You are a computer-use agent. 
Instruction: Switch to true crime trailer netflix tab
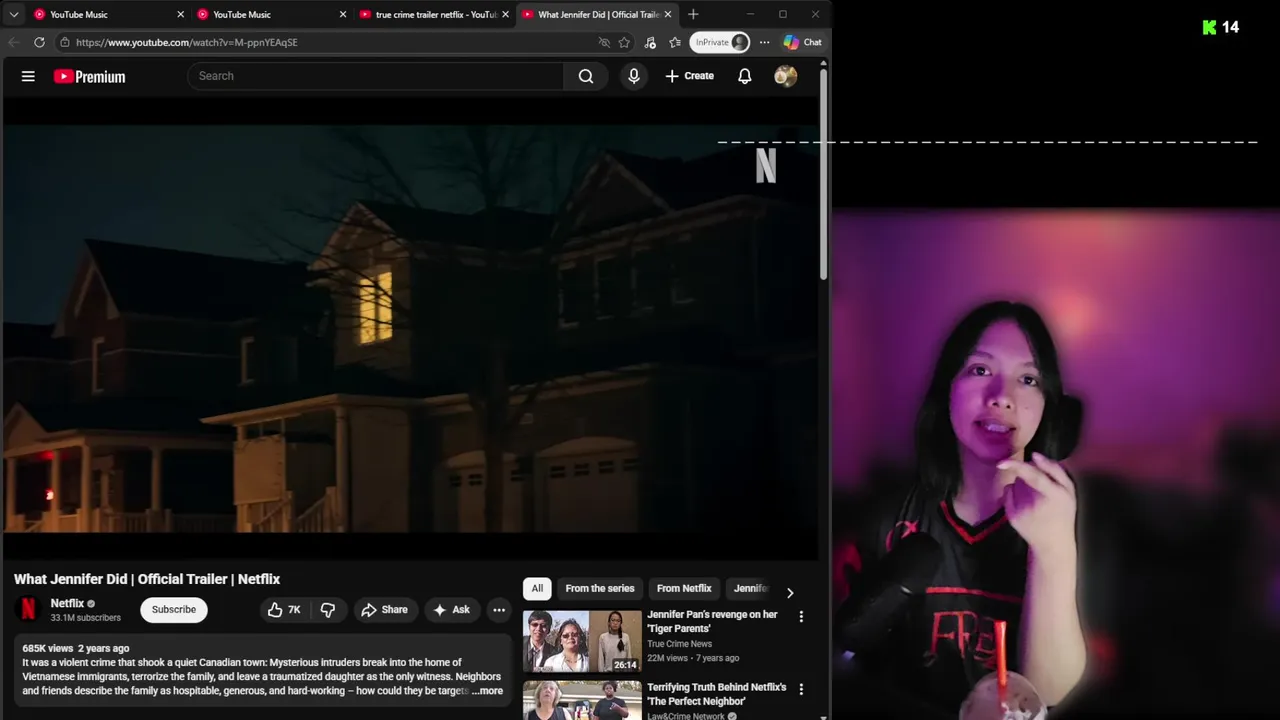point(435,14)
